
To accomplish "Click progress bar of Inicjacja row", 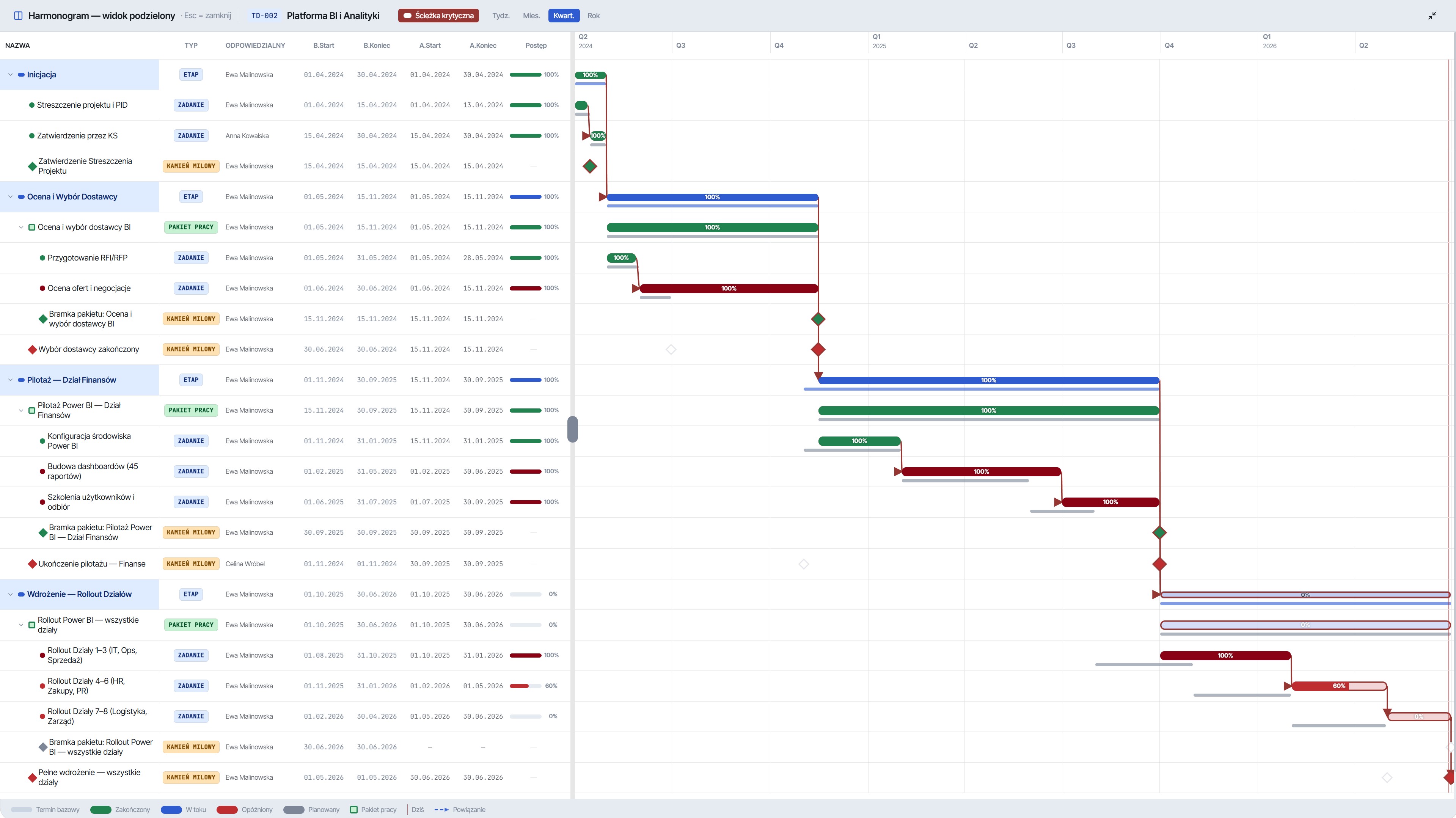I will [526, 75].
